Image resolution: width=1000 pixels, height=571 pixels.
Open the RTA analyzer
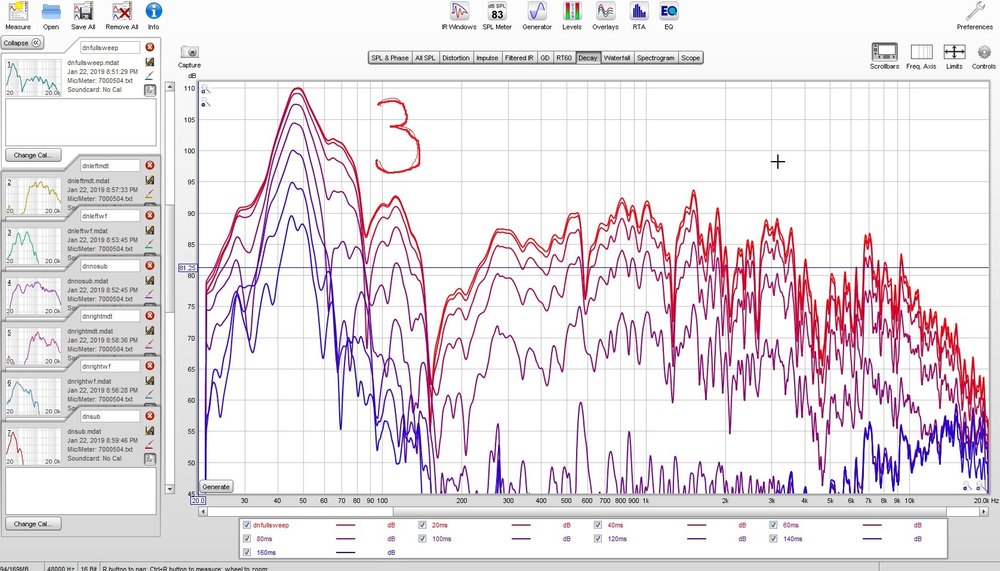[638, 16]
